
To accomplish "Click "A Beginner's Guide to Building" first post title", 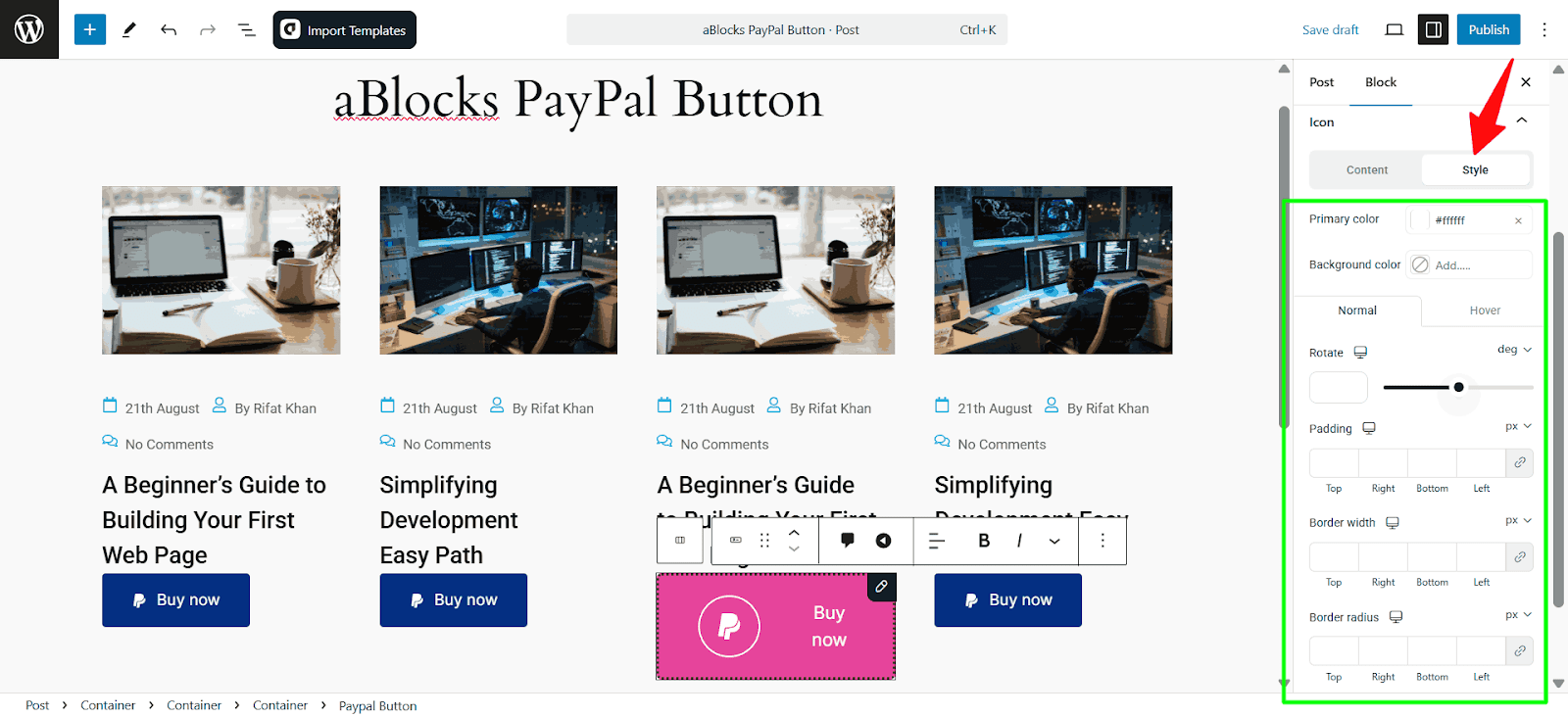I will click(x=215, y=520).
